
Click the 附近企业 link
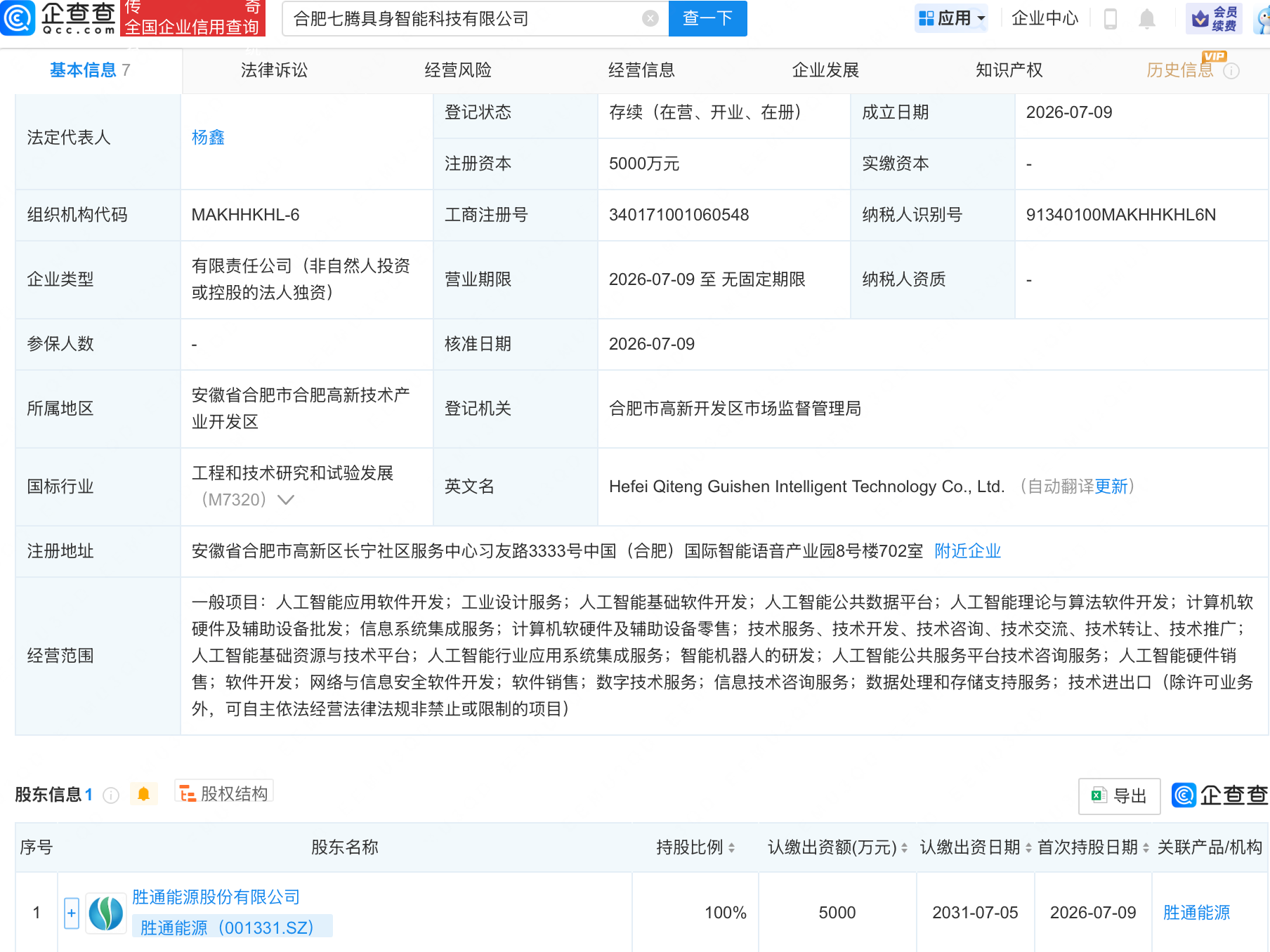(x=967, y=551)
